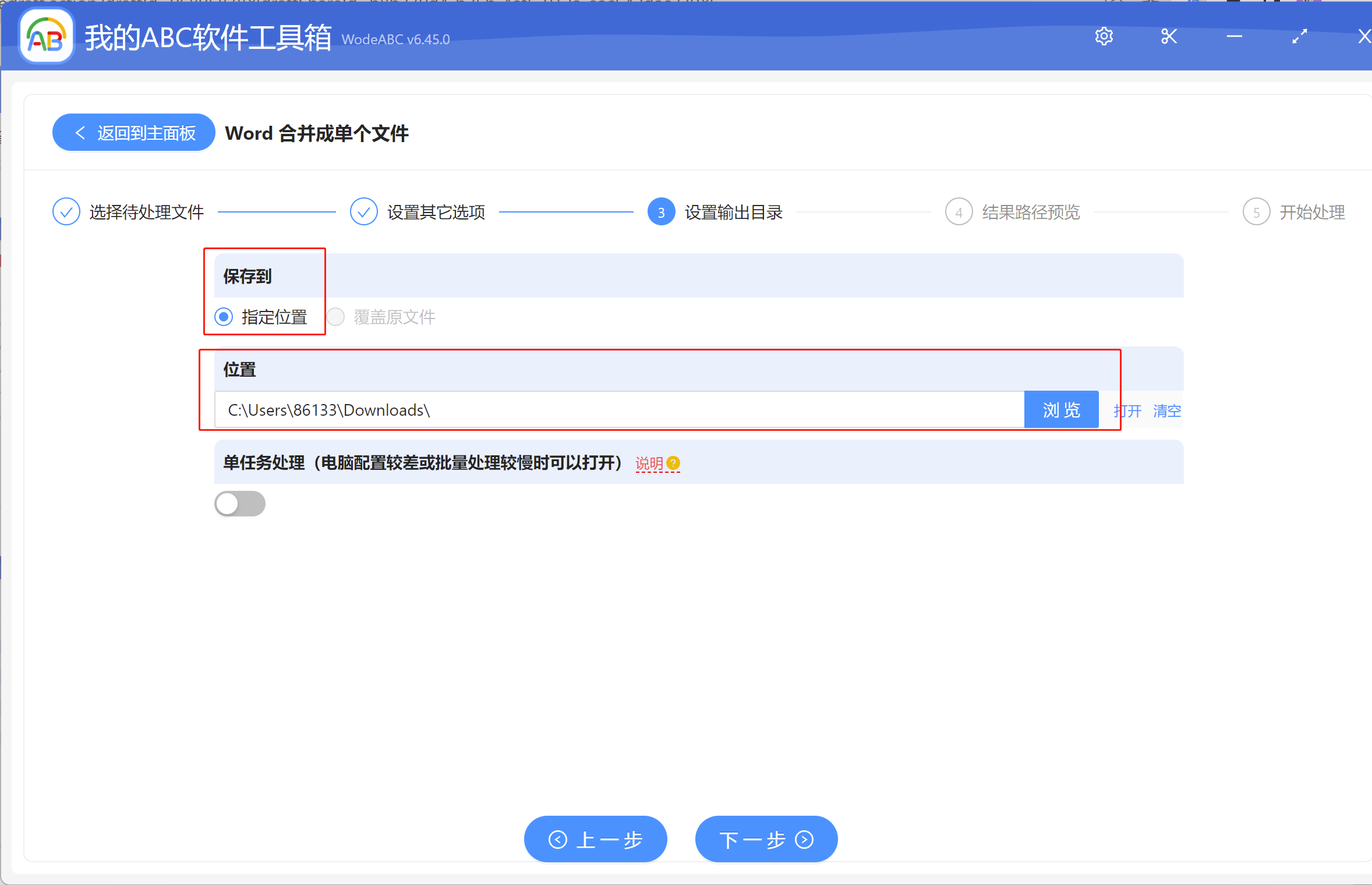This screenshot has height=885, width=1372.
Task: Click the fullscreen expand arrows icon
Action: [x=1299, y=36]
